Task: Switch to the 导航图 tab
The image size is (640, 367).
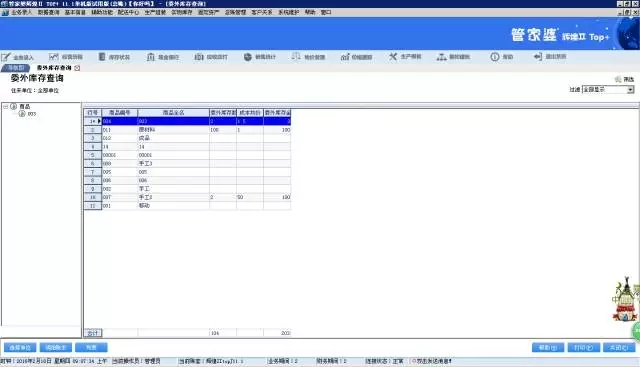Action: (x=16, y=68)
